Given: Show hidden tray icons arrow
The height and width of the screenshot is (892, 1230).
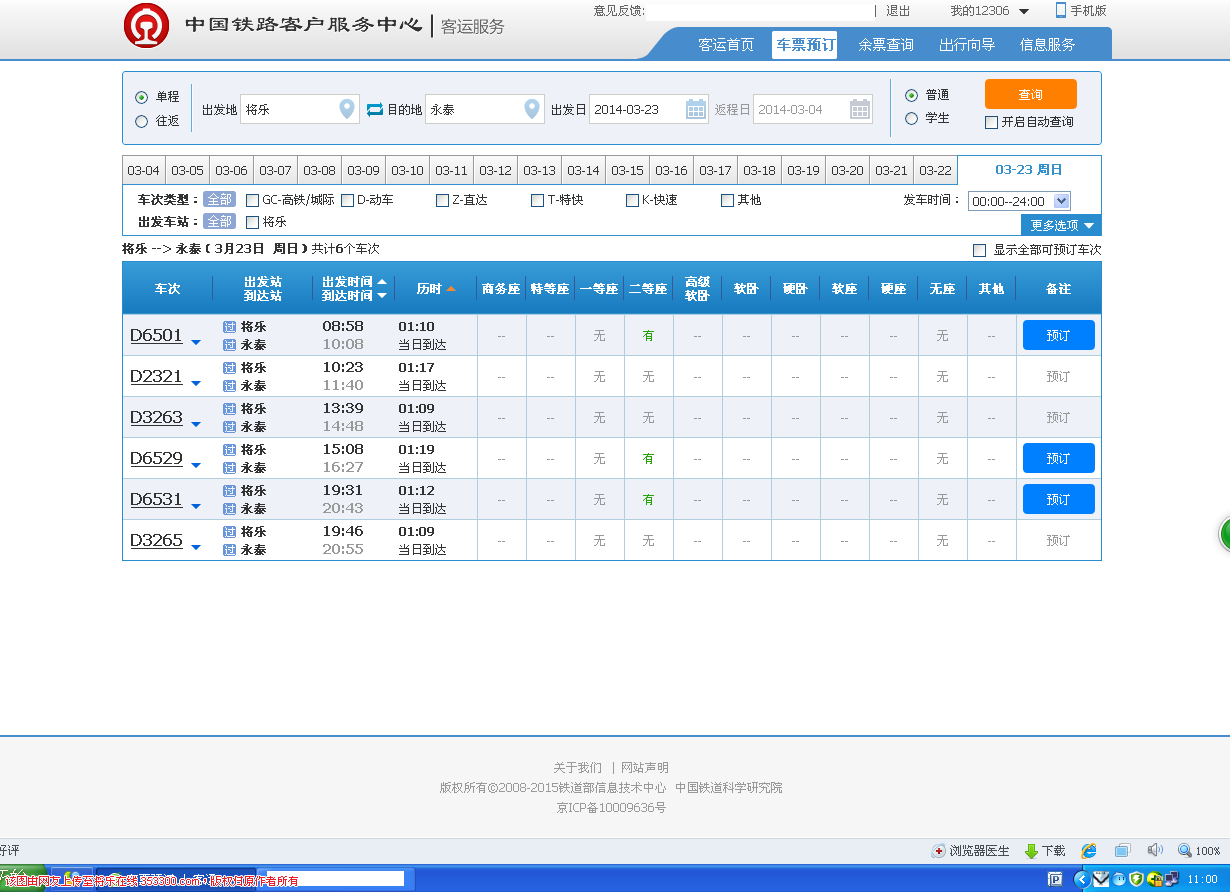Looking at the screenshot, I should point(1081,879).
